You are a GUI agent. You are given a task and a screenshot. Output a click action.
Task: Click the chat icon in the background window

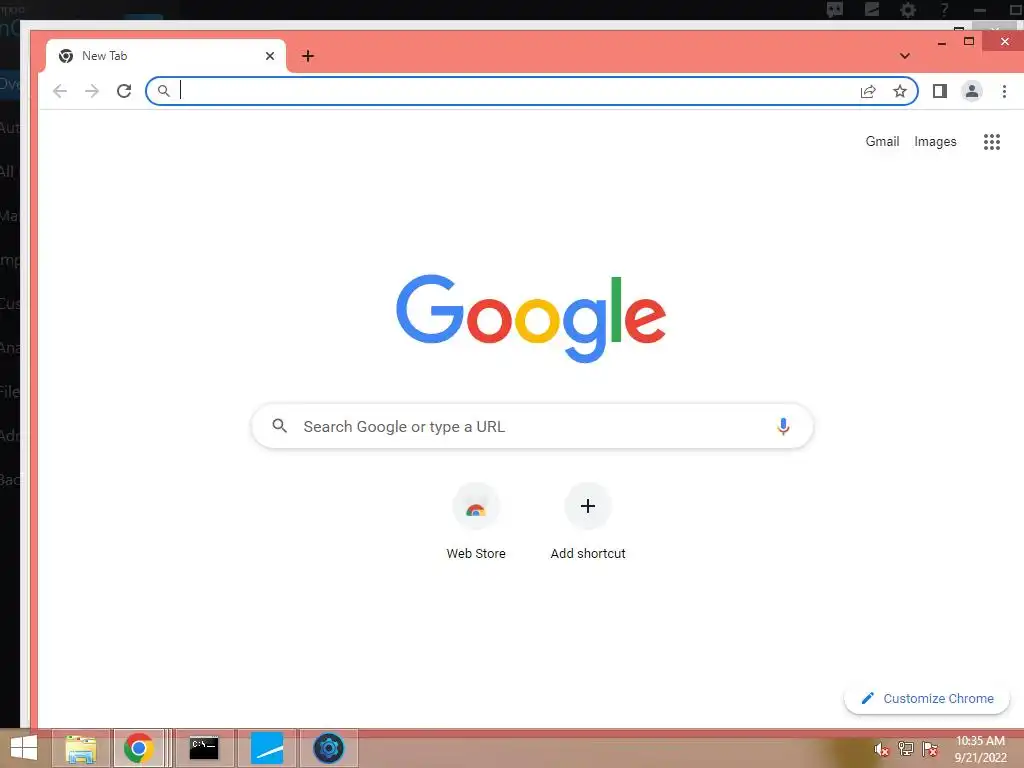pyautogui.click(x=835, y=9)
